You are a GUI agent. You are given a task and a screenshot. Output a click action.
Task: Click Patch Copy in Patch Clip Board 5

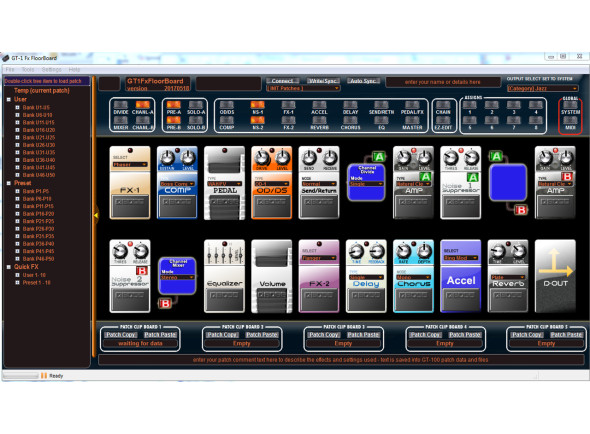point(527,335)
